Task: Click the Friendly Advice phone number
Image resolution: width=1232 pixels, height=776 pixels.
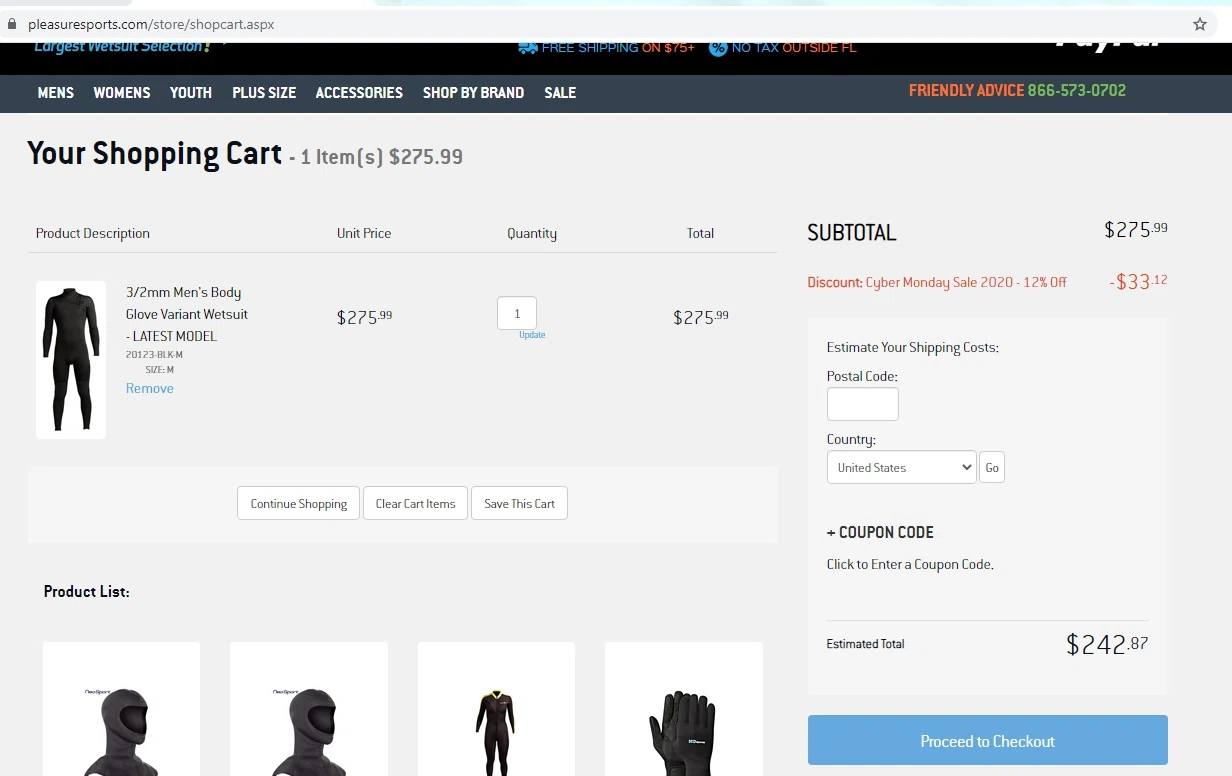Action: [1077, 90]
